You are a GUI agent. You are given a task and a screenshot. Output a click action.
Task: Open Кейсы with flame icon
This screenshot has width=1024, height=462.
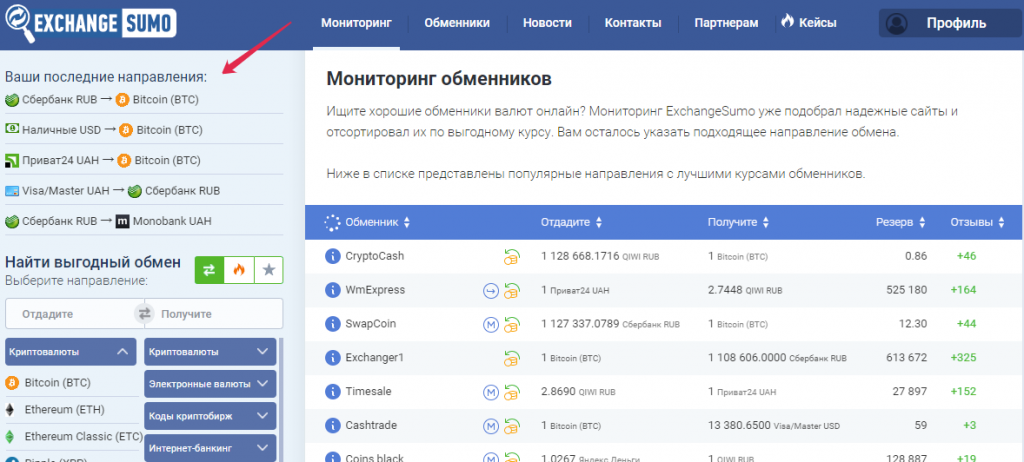click(x=808, y=22)
